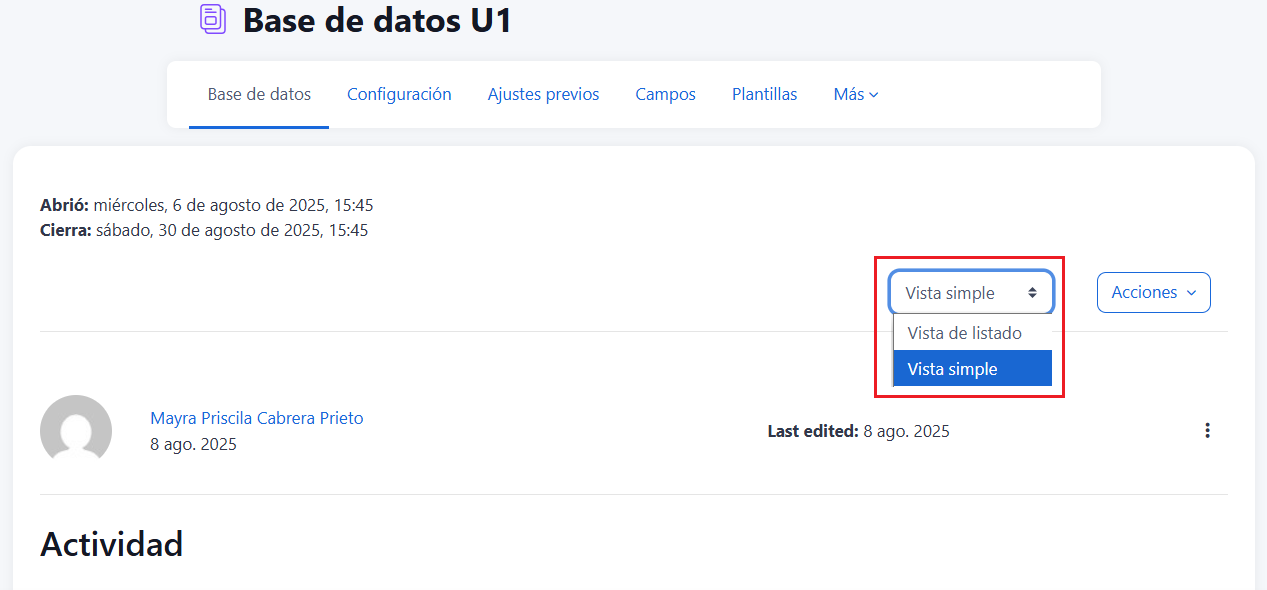Click the entry date under the author name
This screenshot has height=590, width=1267.
(193, 445)
